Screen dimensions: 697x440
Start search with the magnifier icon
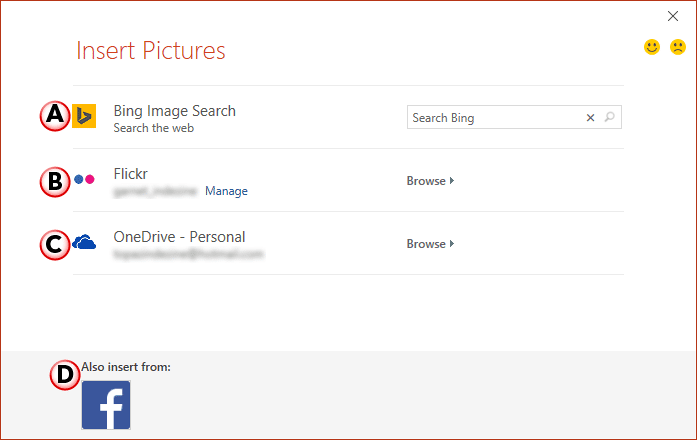[609, 117]
